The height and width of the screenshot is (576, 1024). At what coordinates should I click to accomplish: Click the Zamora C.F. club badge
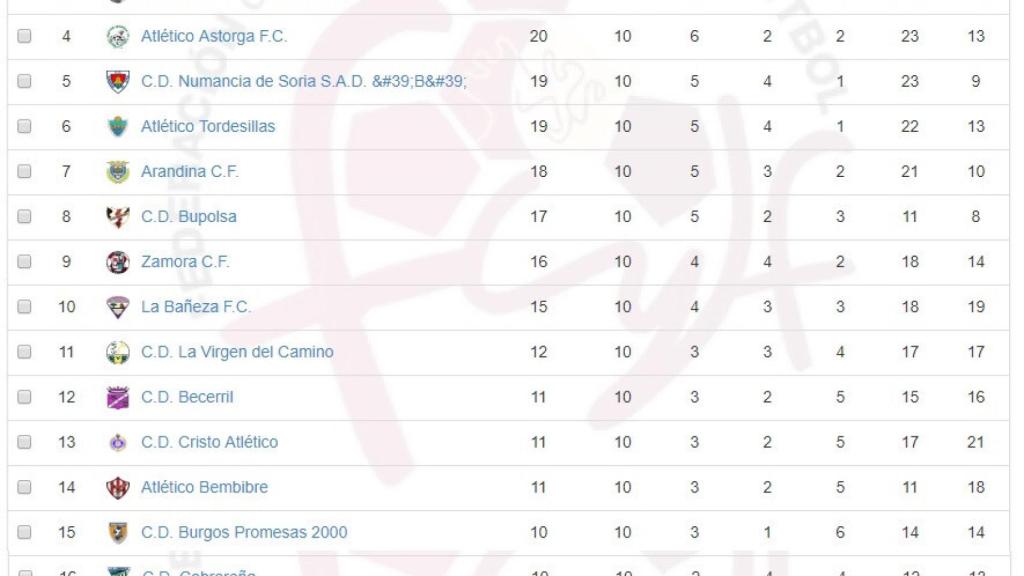tap(118, 262)
